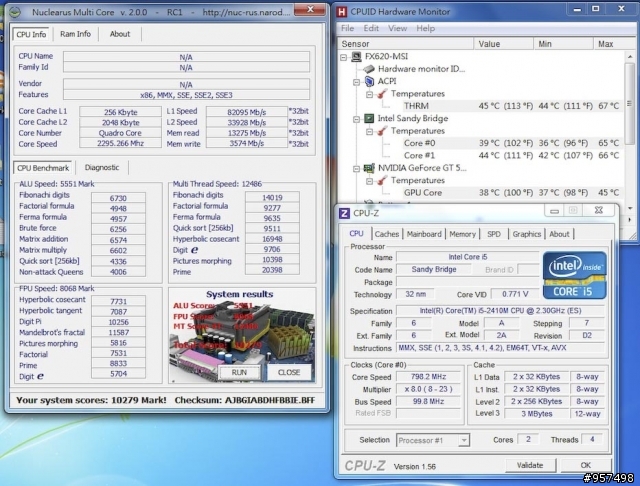Click the Prime 20398 multi-thread score
640x486 pixels.
[272, 270]
